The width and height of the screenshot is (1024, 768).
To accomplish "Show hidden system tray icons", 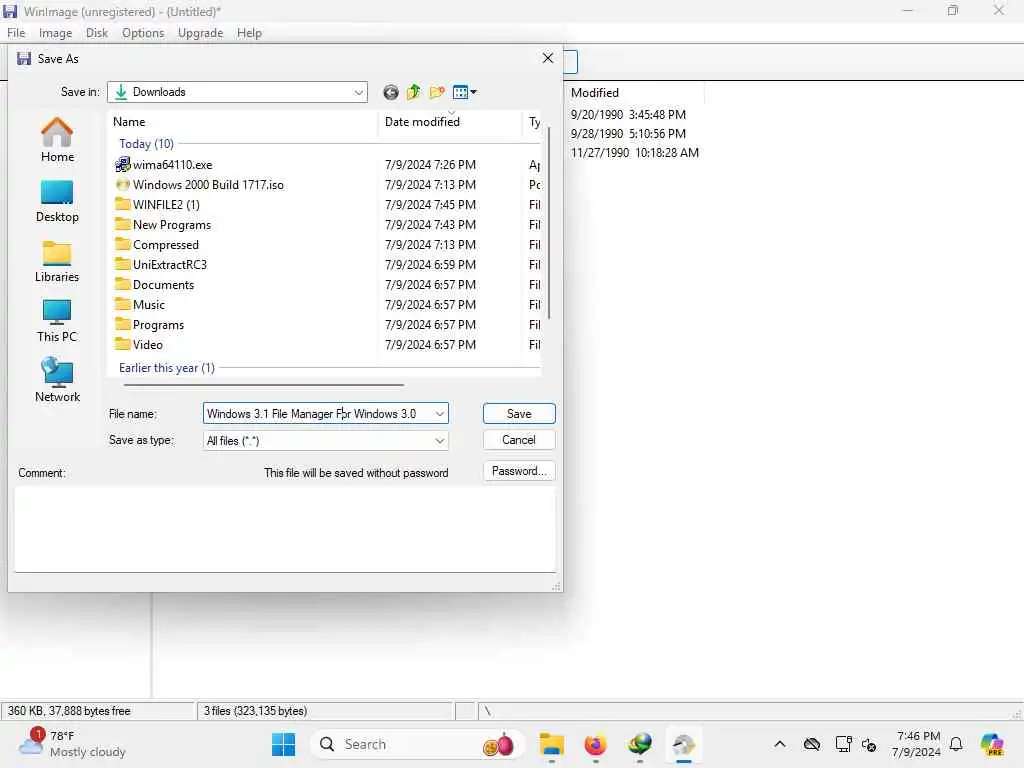I will click(x=780, y=744).
